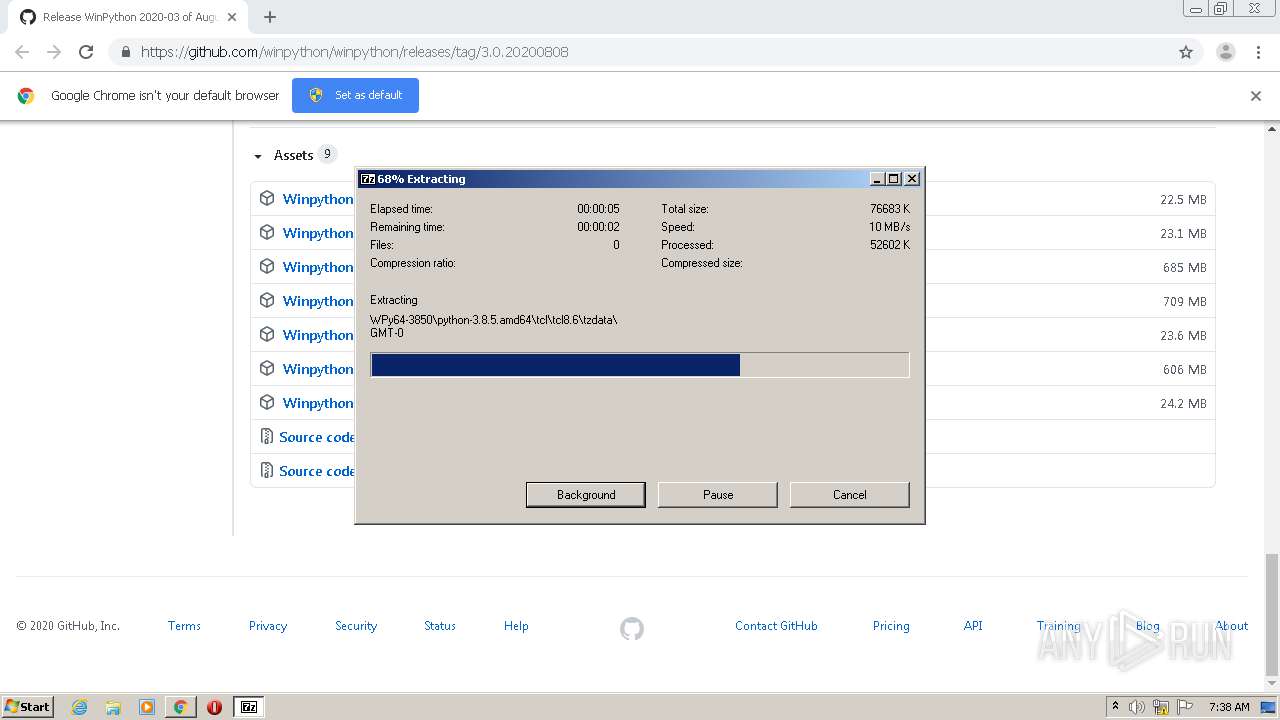
Task: Open GitHub Privacy footer link
Action: (x=268, y=626)
